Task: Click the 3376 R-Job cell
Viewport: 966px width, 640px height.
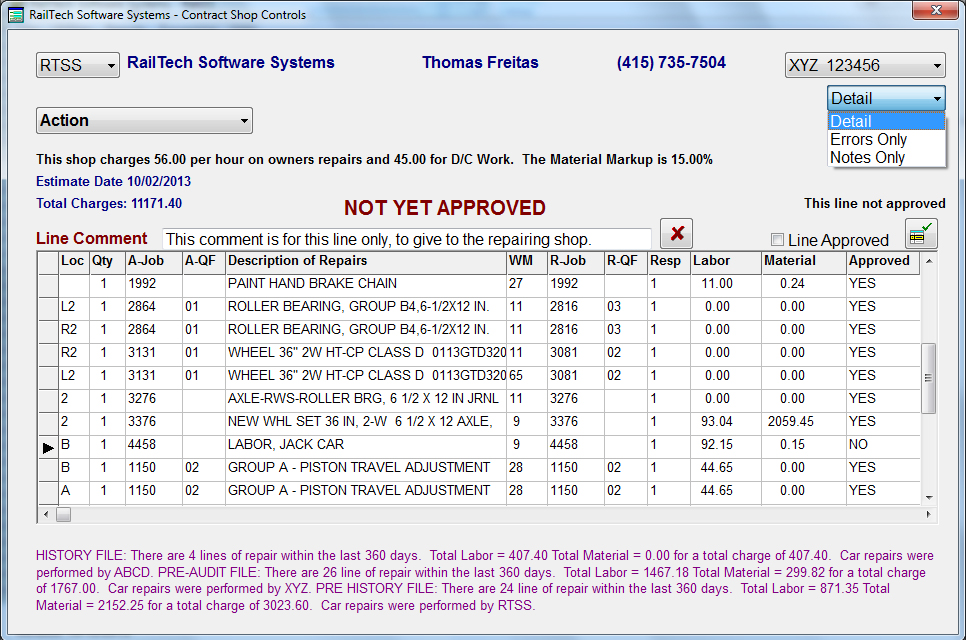Action: point(576,422)
